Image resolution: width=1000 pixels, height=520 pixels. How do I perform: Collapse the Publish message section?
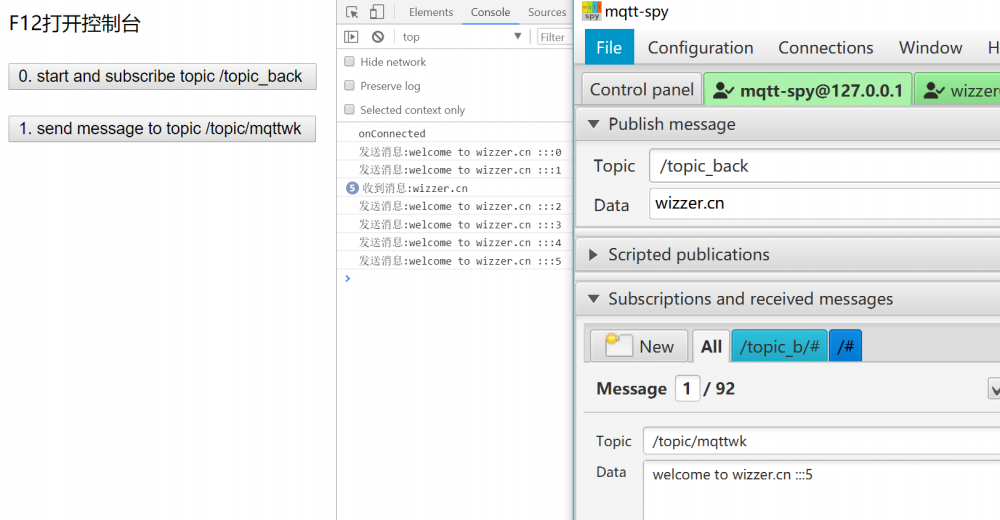pyautogui.click(x=594, y=124)
